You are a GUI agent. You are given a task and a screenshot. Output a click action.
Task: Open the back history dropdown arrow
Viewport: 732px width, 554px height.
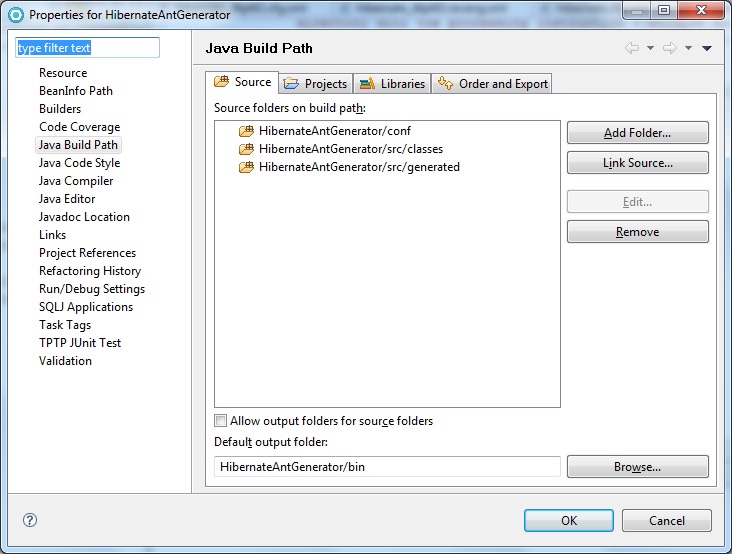(x=650, y=48)
